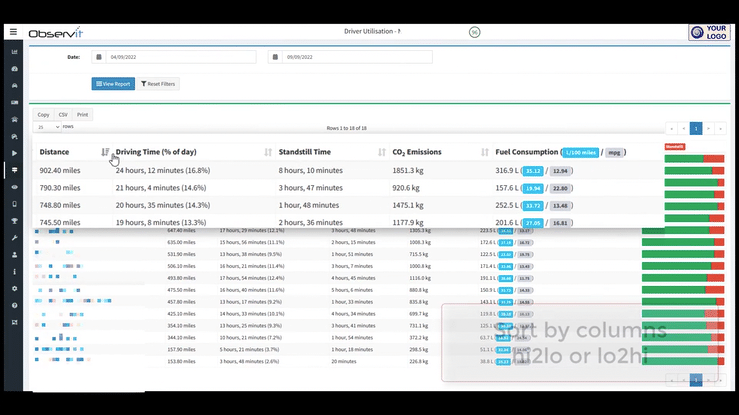This screenshot has width=739, height=415.
Task: Toggle fuel units to mpg
Action: [614, 153]
